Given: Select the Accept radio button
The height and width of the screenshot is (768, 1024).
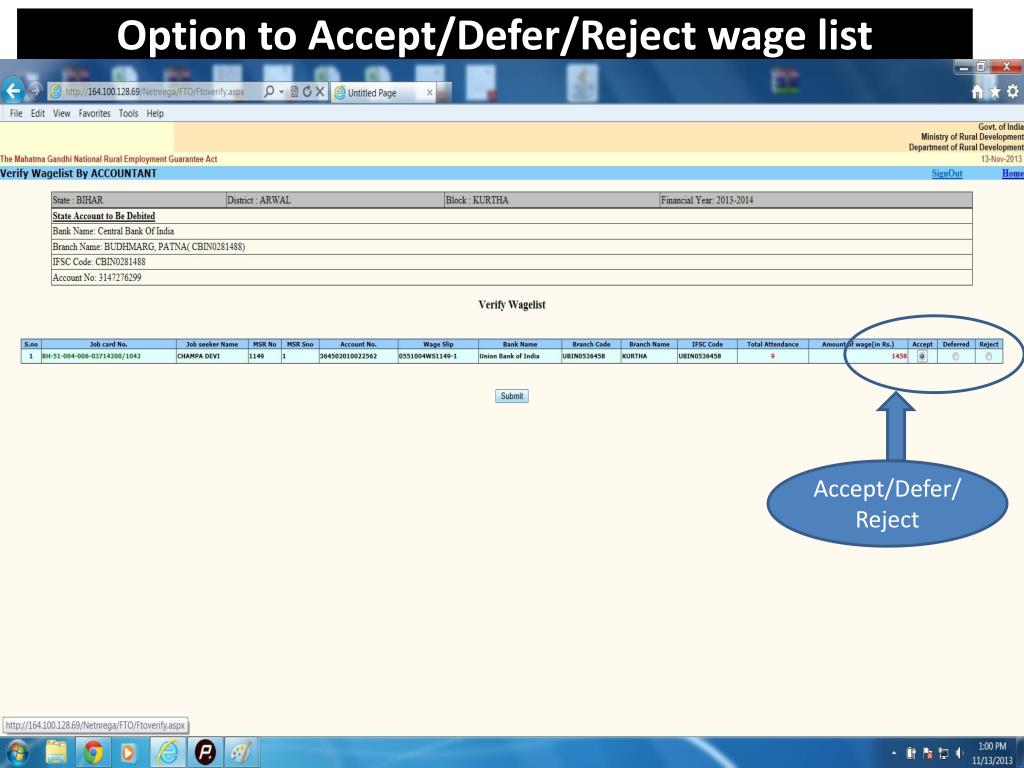Looking at the screenshot, I should point(922,357).
